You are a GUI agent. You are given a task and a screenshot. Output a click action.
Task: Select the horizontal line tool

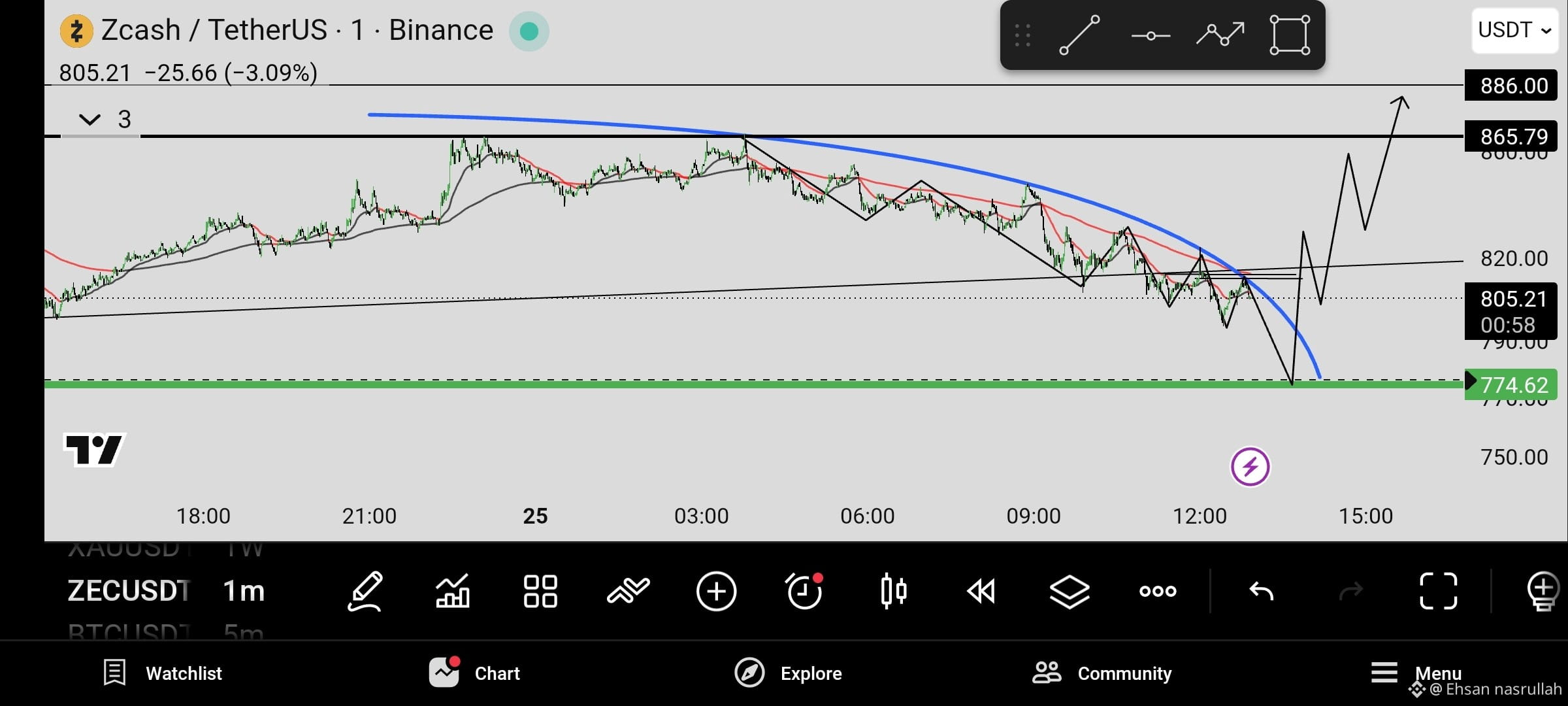tap(1151, 35)
